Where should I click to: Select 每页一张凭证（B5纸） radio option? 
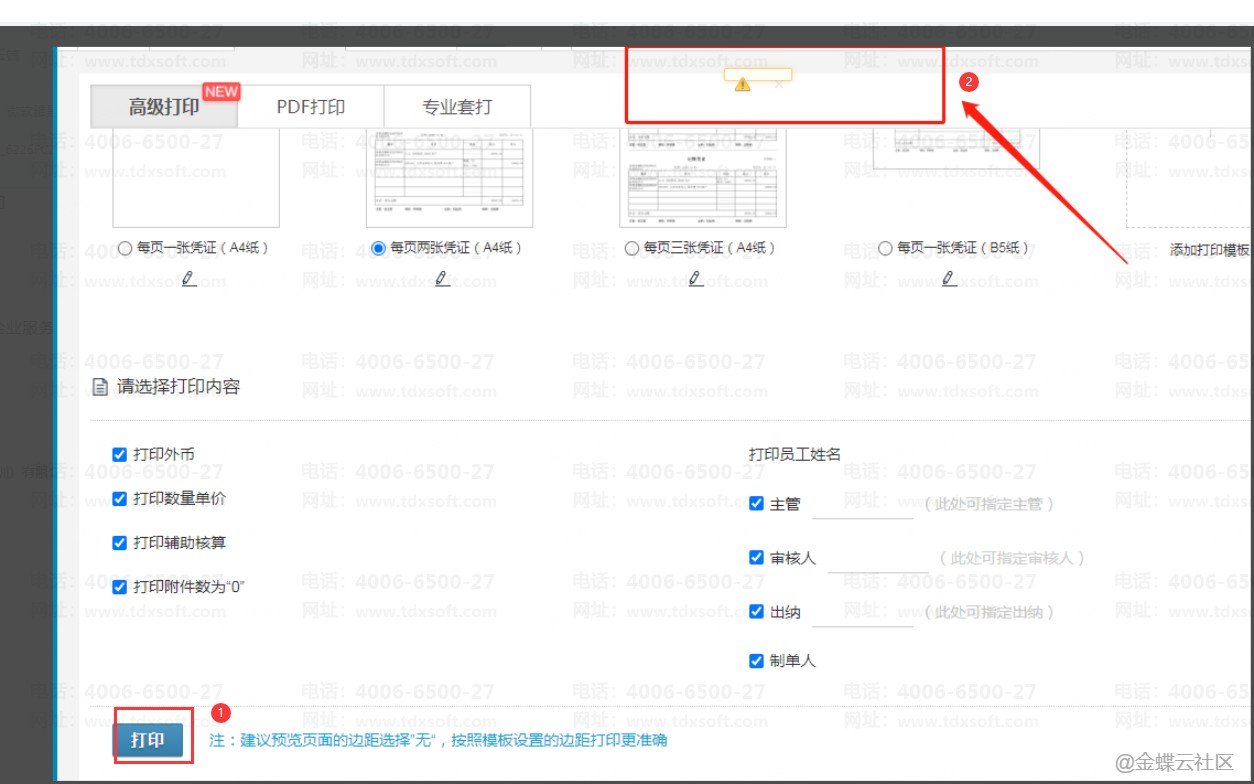pyautogui.click(x=885, y=248)
